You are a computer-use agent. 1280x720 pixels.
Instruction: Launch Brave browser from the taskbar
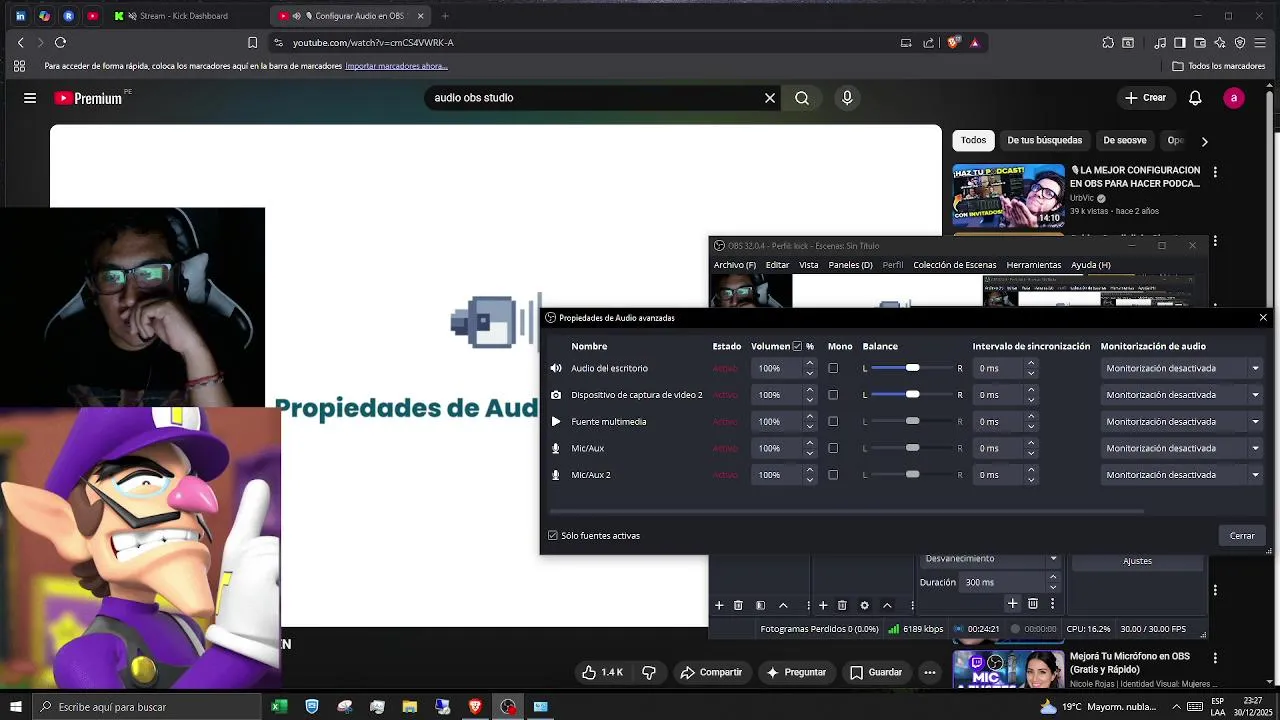click(x=475, y=707)
